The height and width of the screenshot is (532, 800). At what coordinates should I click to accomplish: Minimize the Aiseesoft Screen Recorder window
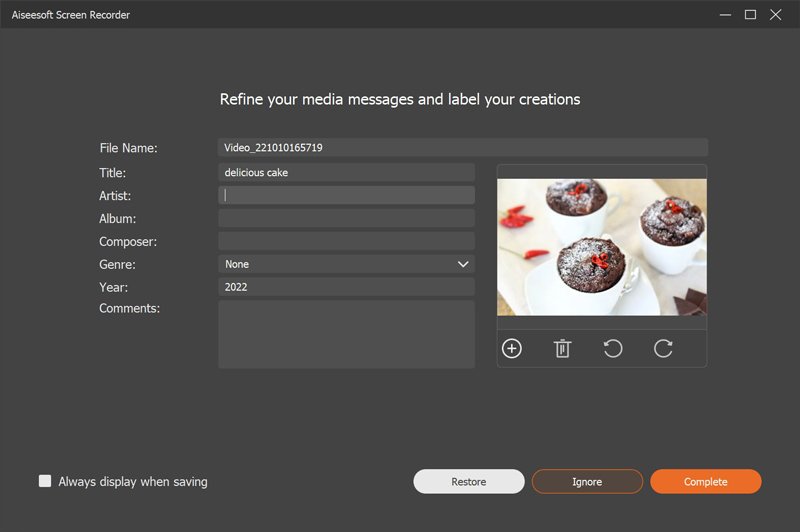coord(724,15)
